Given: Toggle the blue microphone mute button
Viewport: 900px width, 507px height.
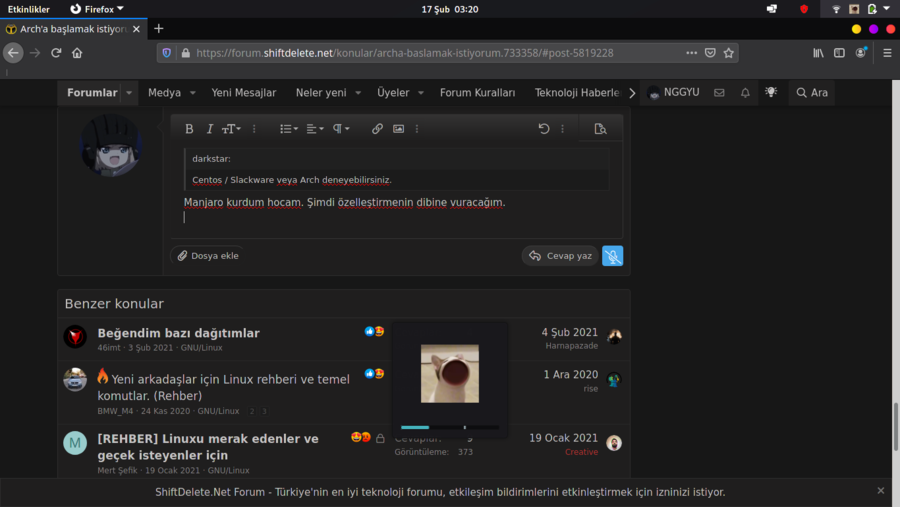Looking at the screenshot, I should pyautogui.click(x=612, y=256).
